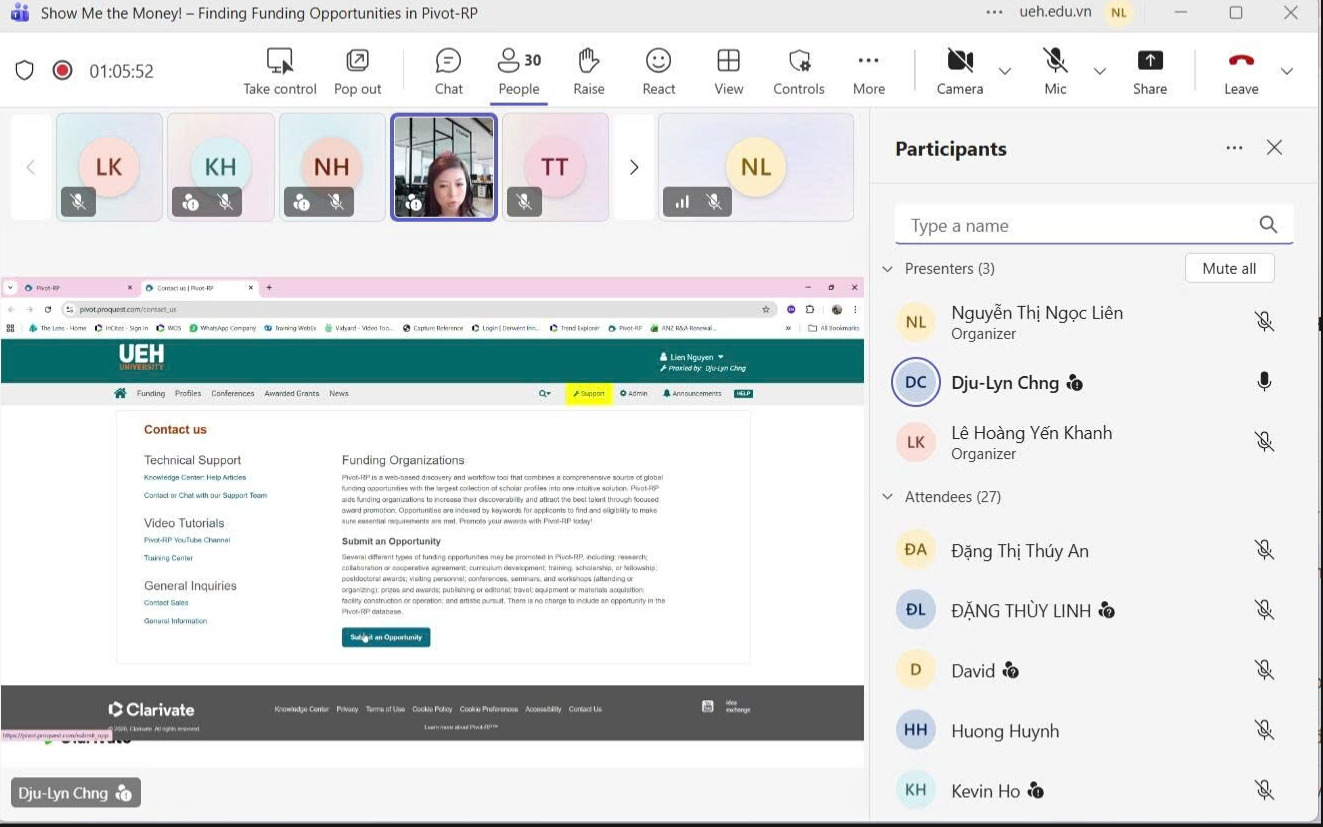Viewport: 1323px width, 827px height.
Task: Open the React emoji menu
Action: point(658,71)
